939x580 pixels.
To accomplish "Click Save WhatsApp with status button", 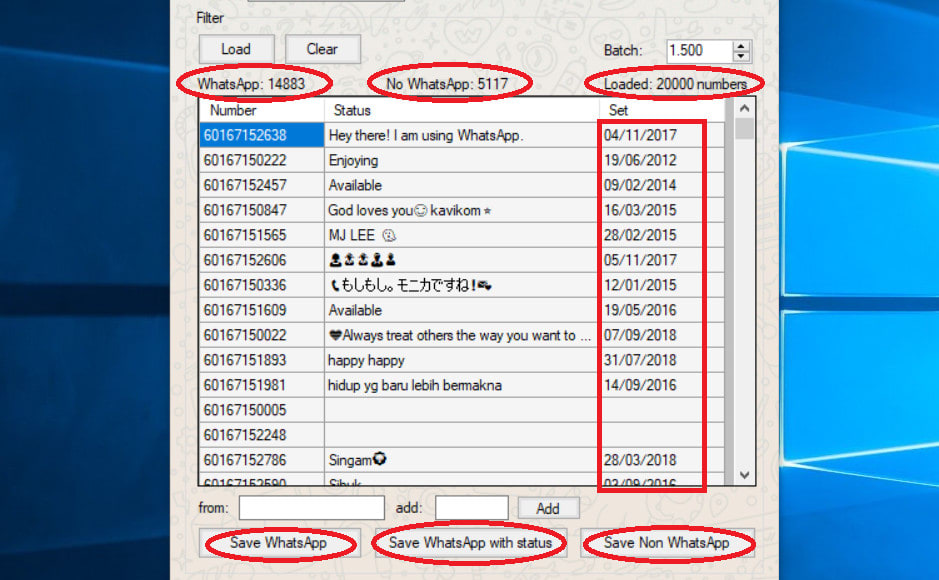I will 471,543.
